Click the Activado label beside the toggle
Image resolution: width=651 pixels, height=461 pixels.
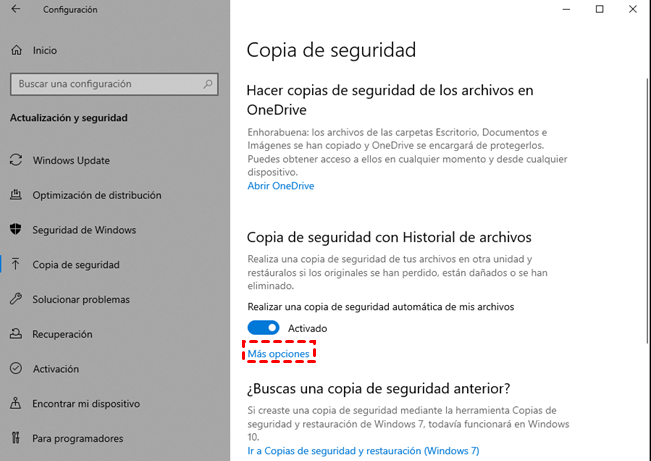point(307,328)
